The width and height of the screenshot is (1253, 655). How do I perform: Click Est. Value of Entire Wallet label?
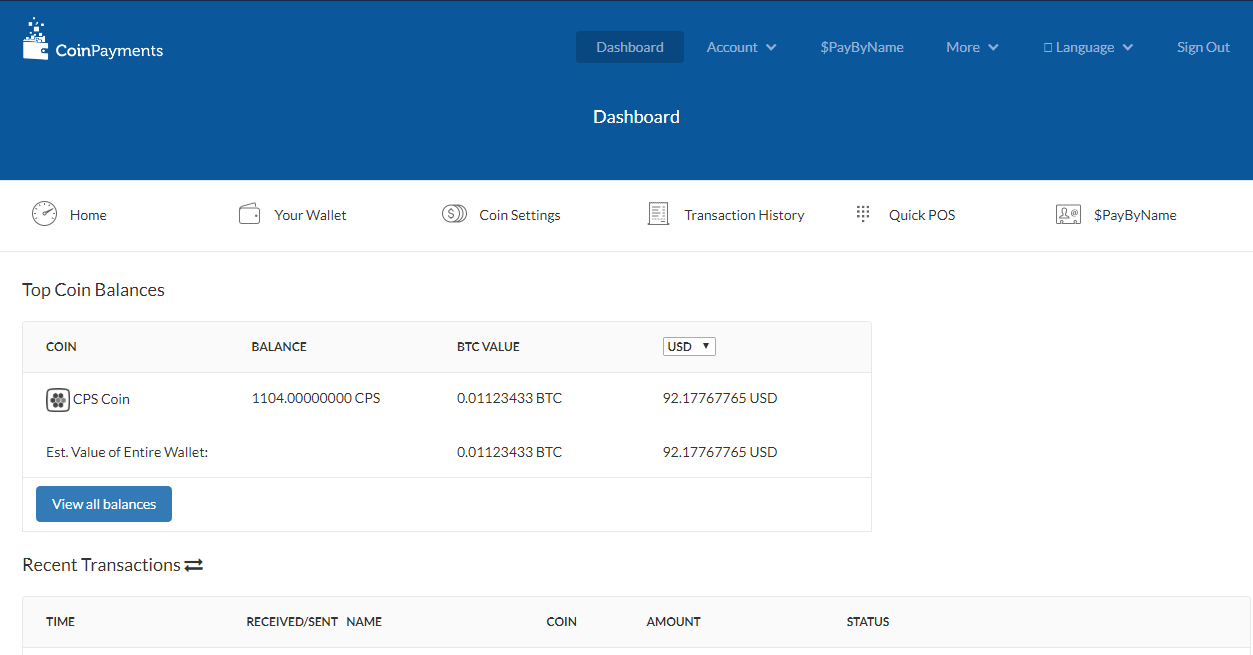tap(127, 452)
